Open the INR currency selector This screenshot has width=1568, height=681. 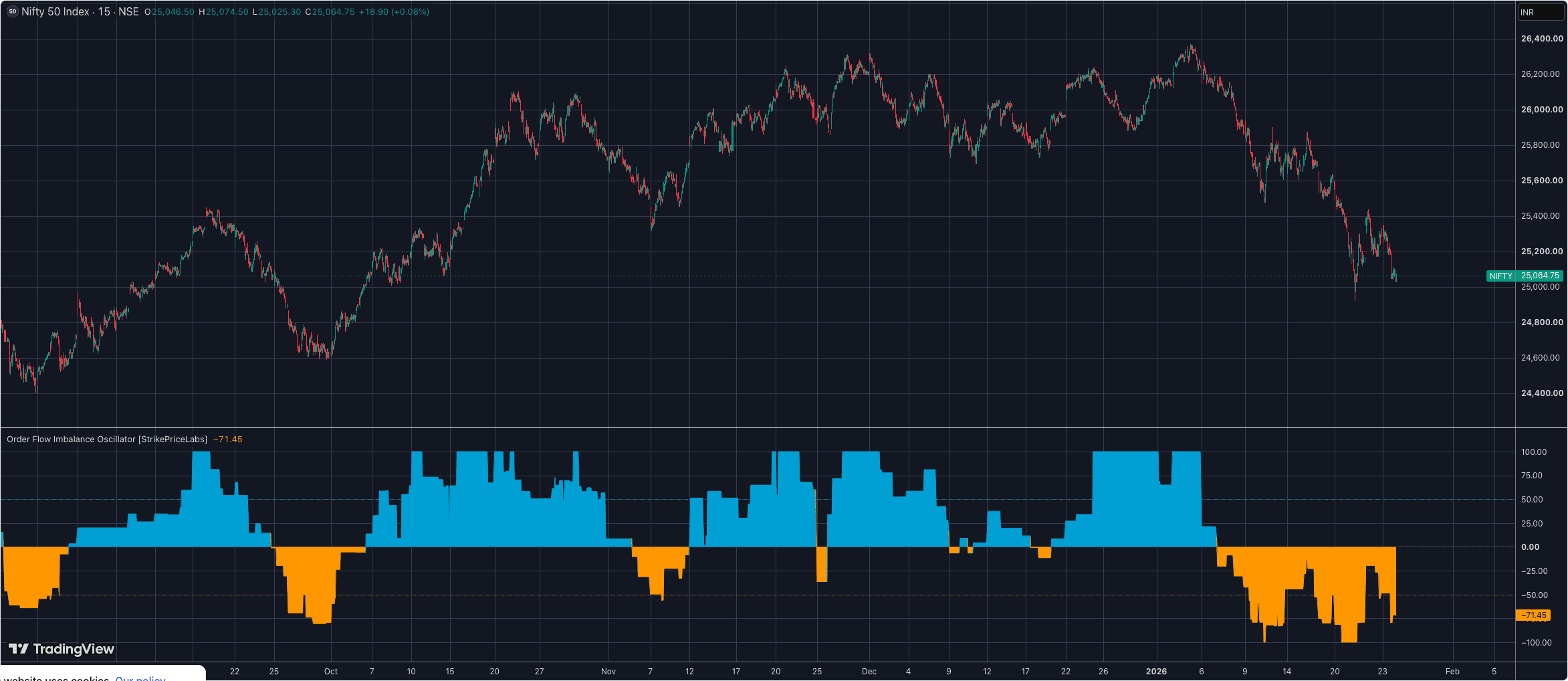[x=1541, y=12]
